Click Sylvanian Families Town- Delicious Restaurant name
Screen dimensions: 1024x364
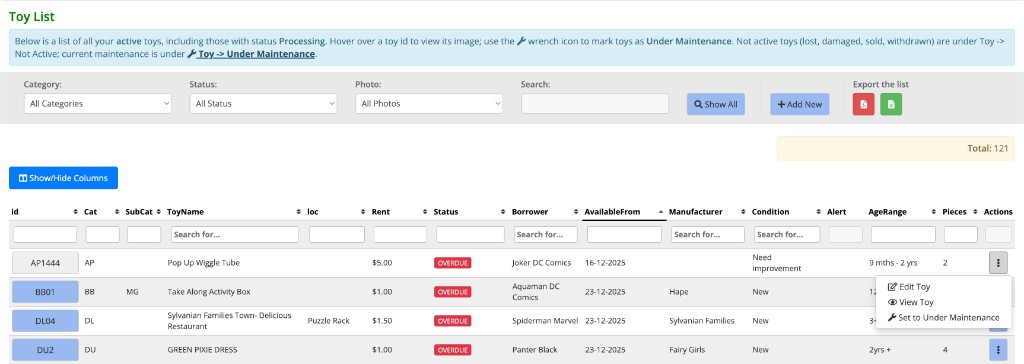click(x=229, y=320)
